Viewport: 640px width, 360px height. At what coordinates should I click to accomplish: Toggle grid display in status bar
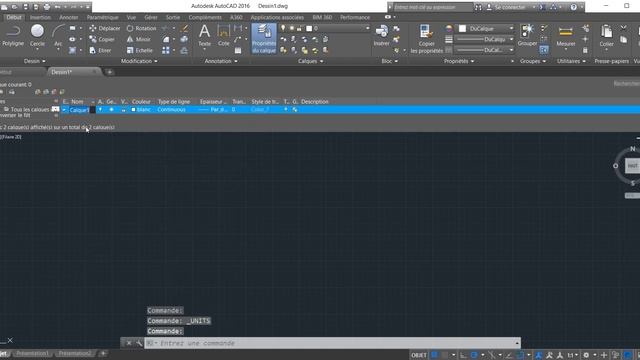coord(435,355)
